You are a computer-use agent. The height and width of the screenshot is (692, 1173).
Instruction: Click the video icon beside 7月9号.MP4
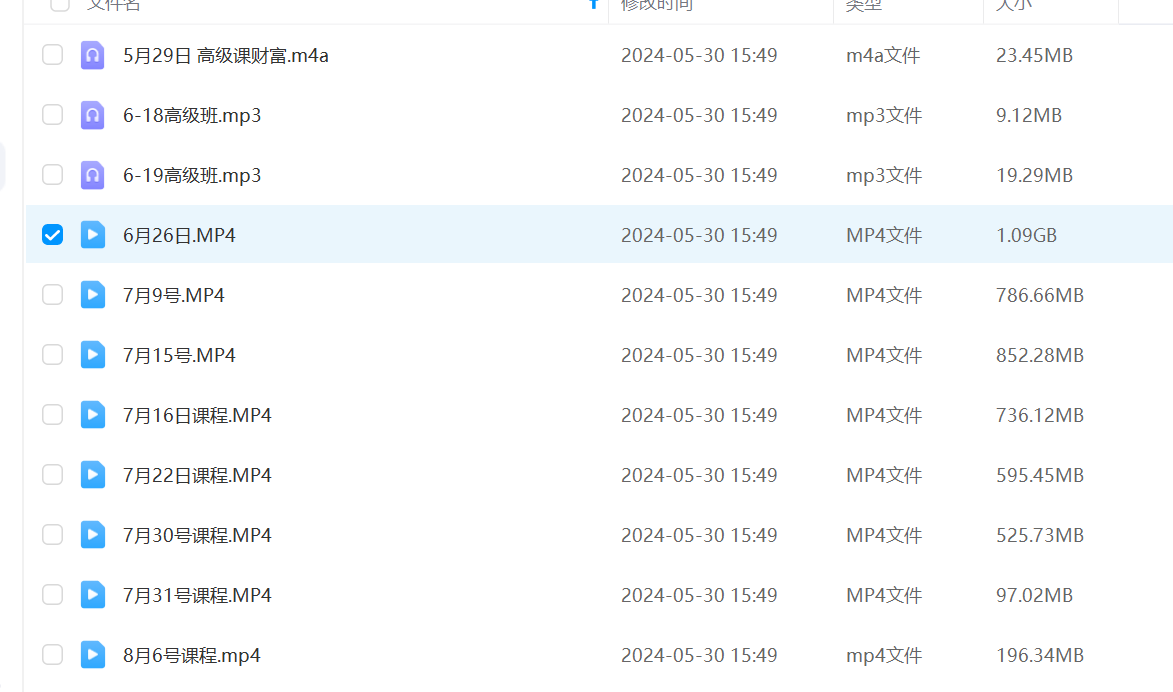click(x=93, y=295)
